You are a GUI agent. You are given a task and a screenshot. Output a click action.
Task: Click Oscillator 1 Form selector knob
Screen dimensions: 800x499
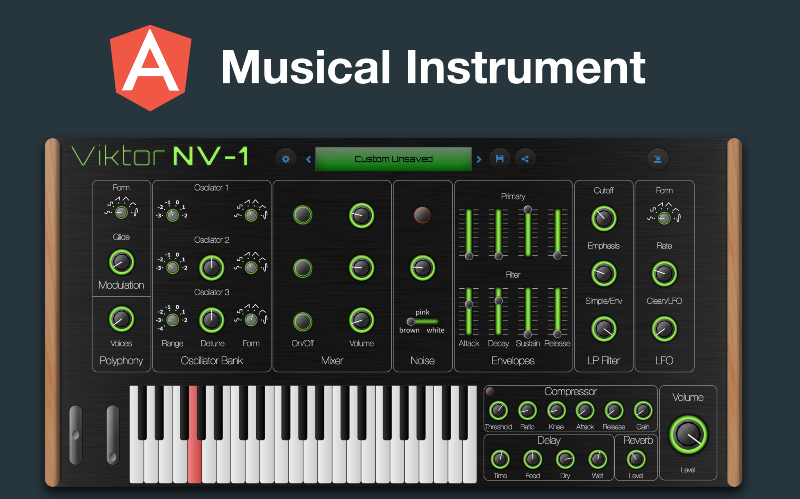point(251,215)
